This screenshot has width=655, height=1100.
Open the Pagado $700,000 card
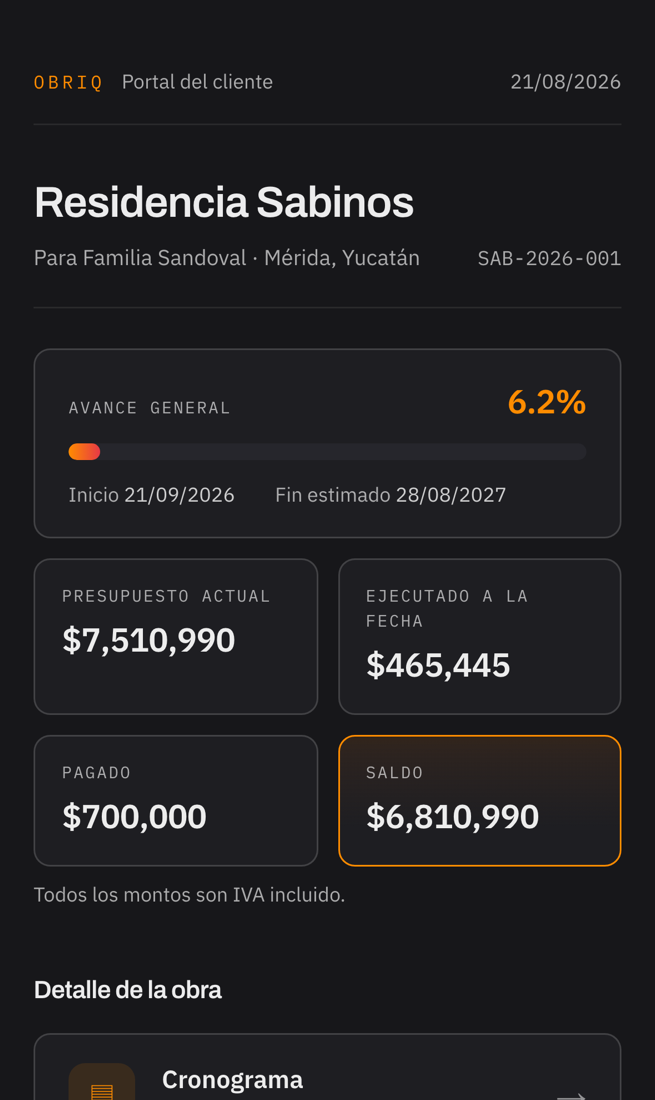[x=176, y=800]
